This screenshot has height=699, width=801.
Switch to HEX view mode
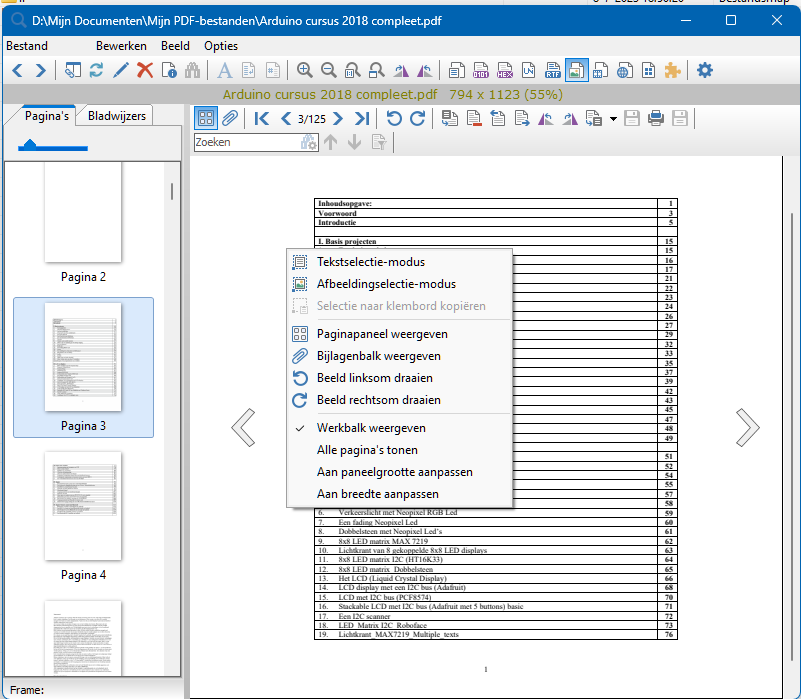505,71
